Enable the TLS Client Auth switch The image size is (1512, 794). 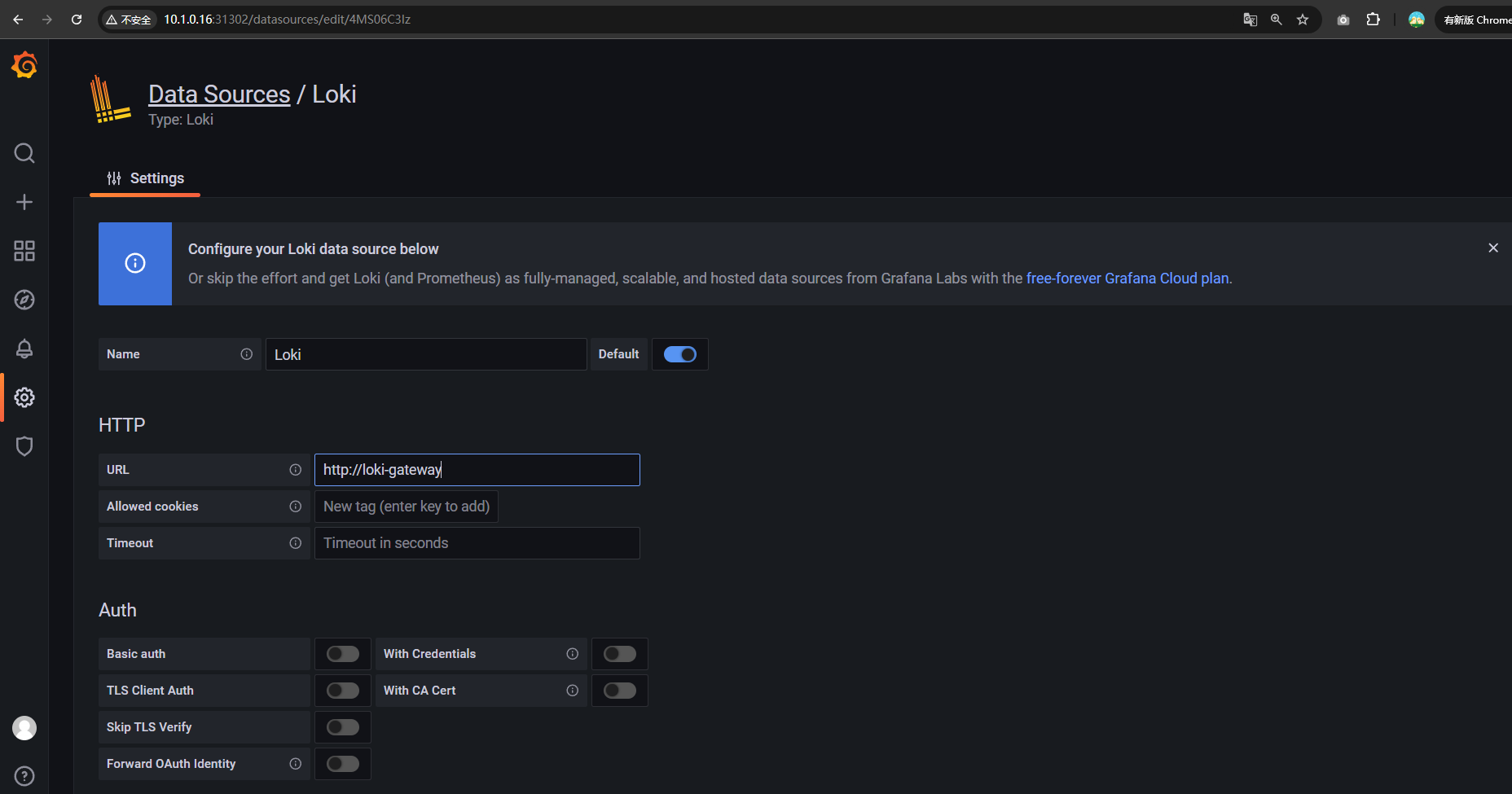pyautogui.click(x=343, y=691)
